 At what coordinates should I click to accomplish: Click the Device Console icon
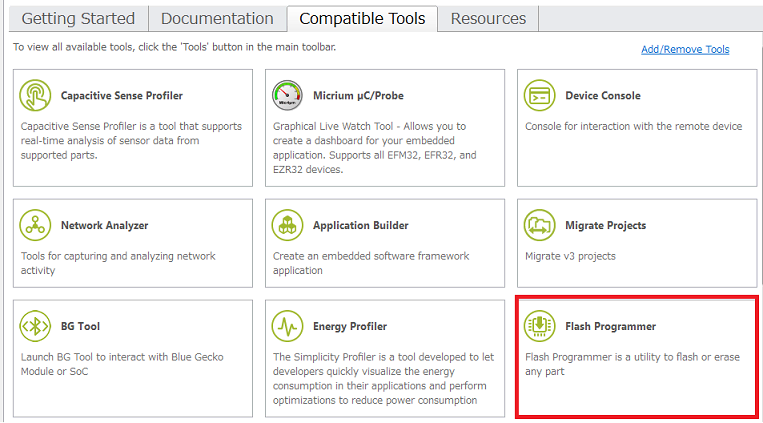click(x=539, y=95)
